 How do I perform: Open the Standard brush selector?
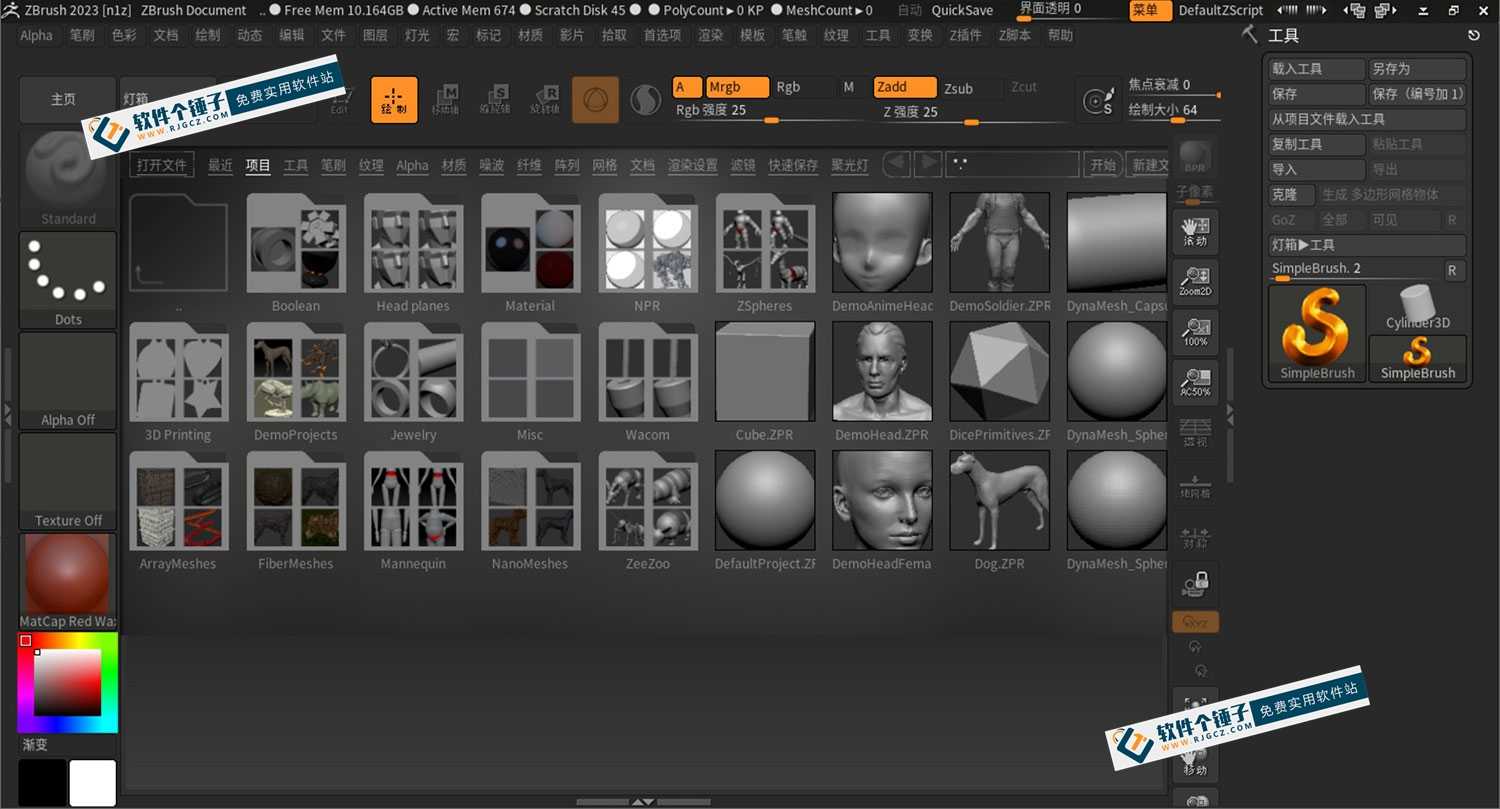point(68,178)
